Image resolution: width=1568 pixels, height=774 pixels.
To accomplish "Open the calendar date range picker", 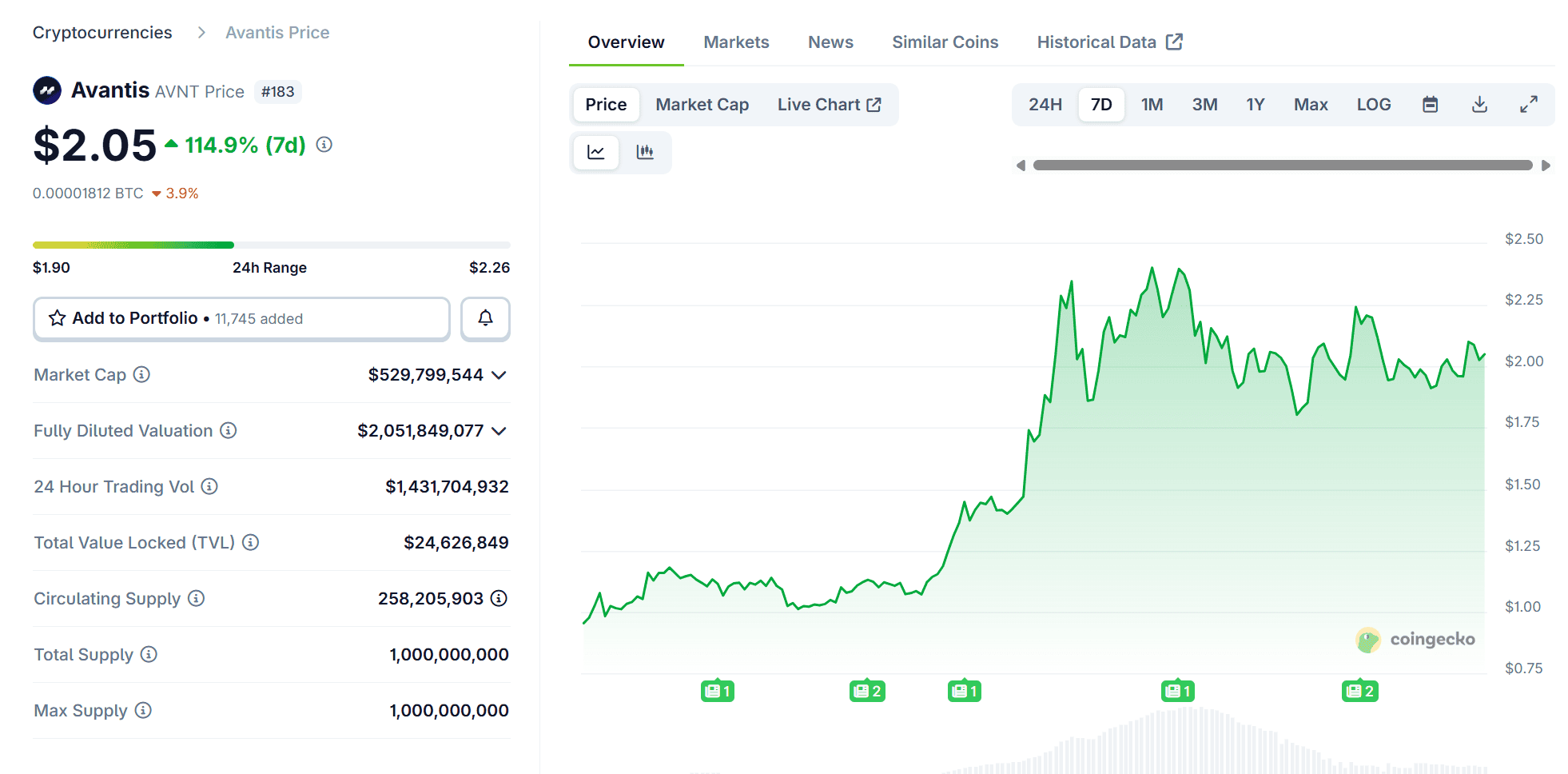I will 1430,105.
